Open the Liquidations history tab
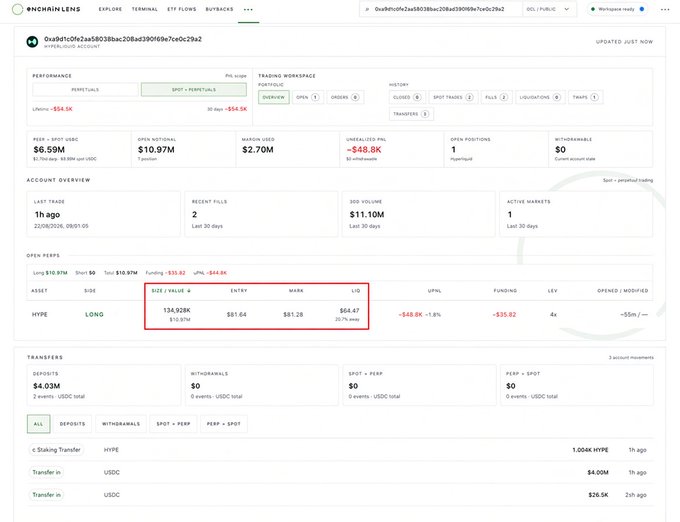 pyautogui.click(x=540, y=97)
